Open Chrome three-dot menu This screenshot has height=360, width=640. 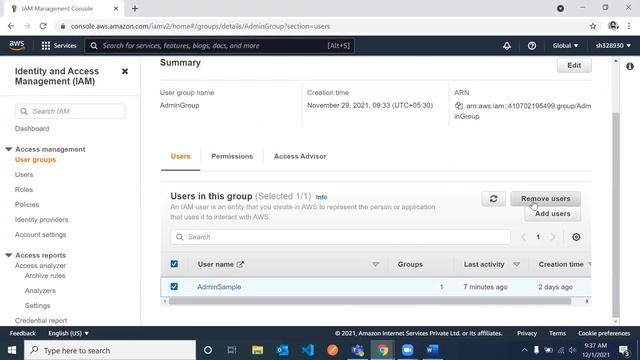pyautogui.click(x=629, y=26)
